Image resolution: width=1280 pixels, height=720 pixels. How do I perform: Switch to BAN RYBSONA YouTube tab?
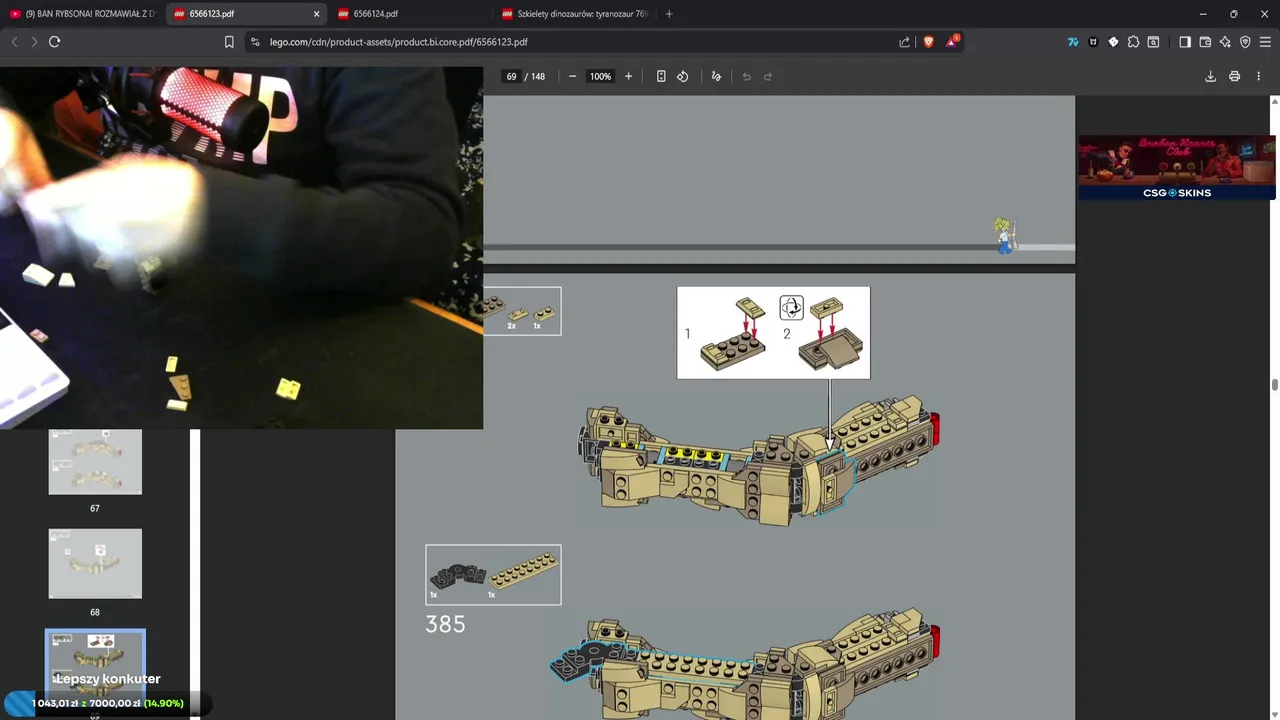[82, 14]
